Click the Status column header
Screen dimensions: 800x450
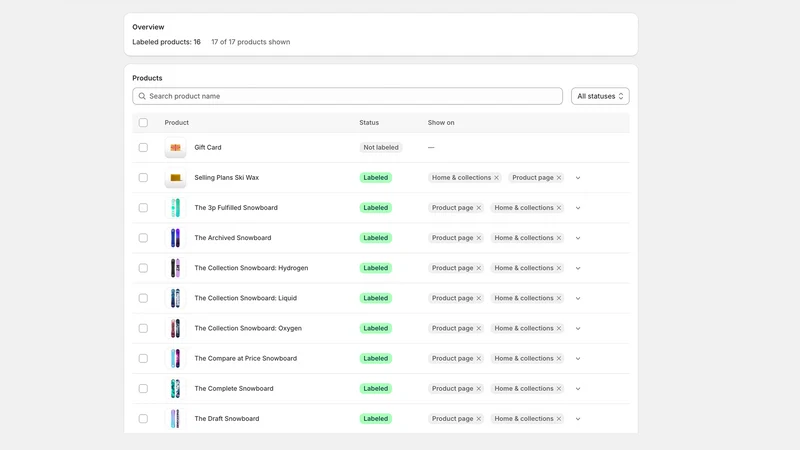click(x=369, y=122)
